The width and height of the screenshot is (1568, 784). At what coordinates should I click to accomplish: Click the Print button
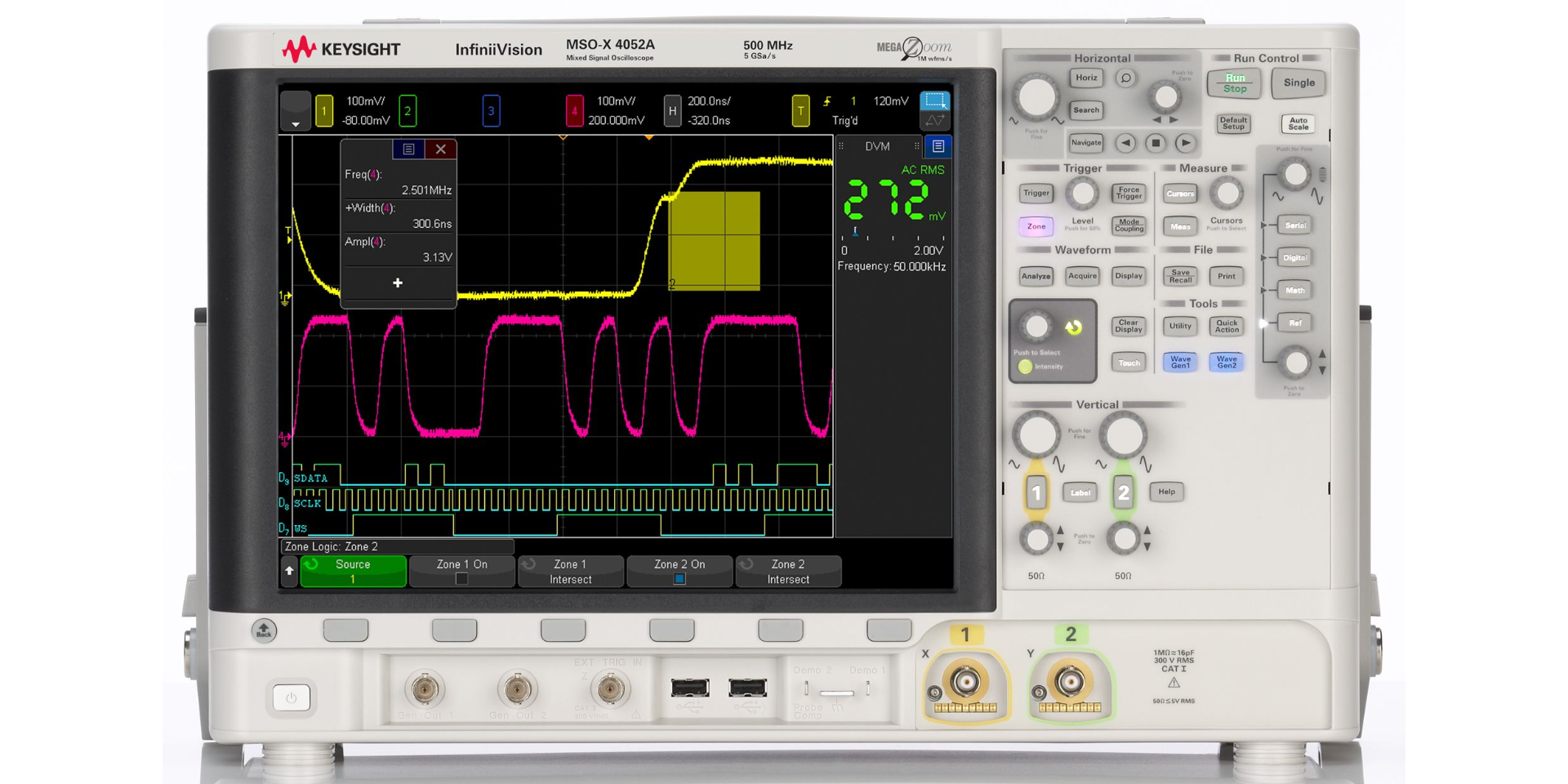[1226, 277]
